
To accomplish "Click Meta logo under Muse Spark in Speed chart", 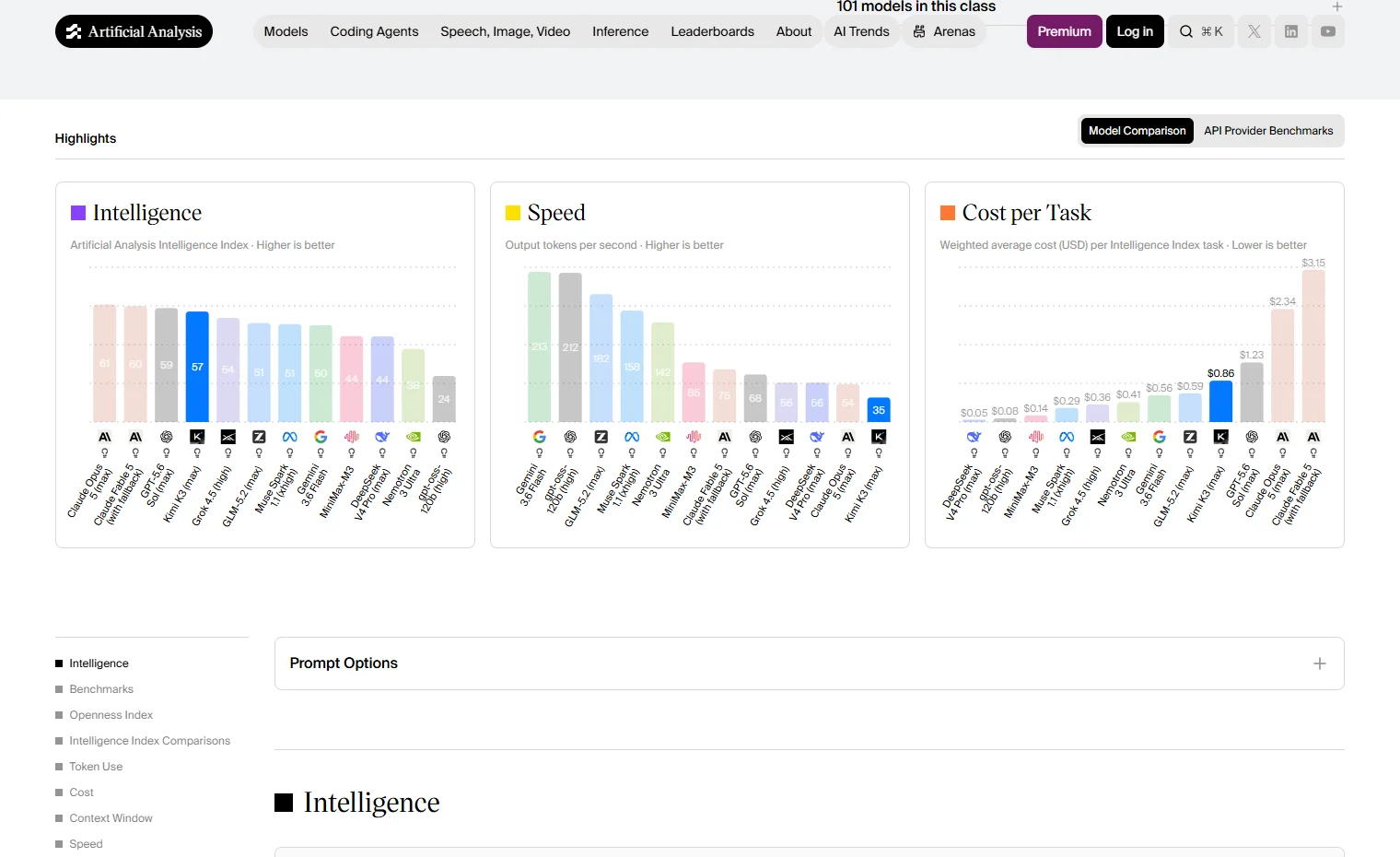I will pyautogui.click(x=632, y=437).
